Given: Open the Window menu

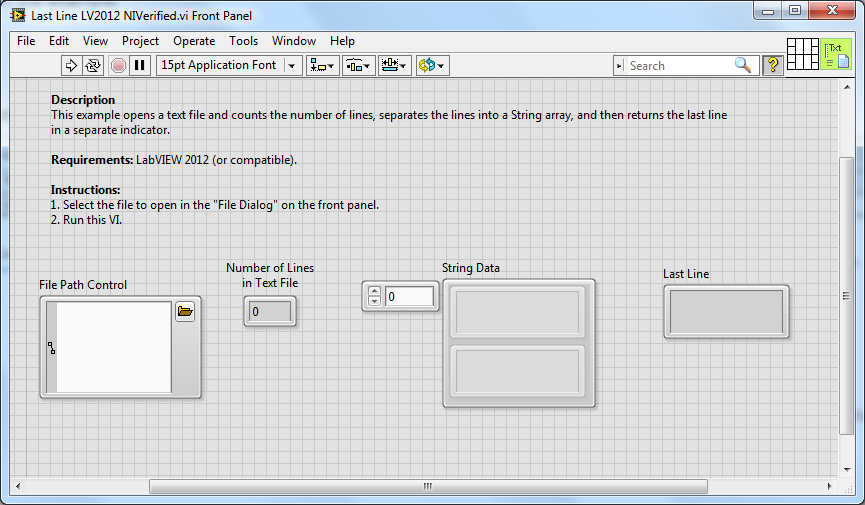Looking at the screenshot, I should 293,41.
